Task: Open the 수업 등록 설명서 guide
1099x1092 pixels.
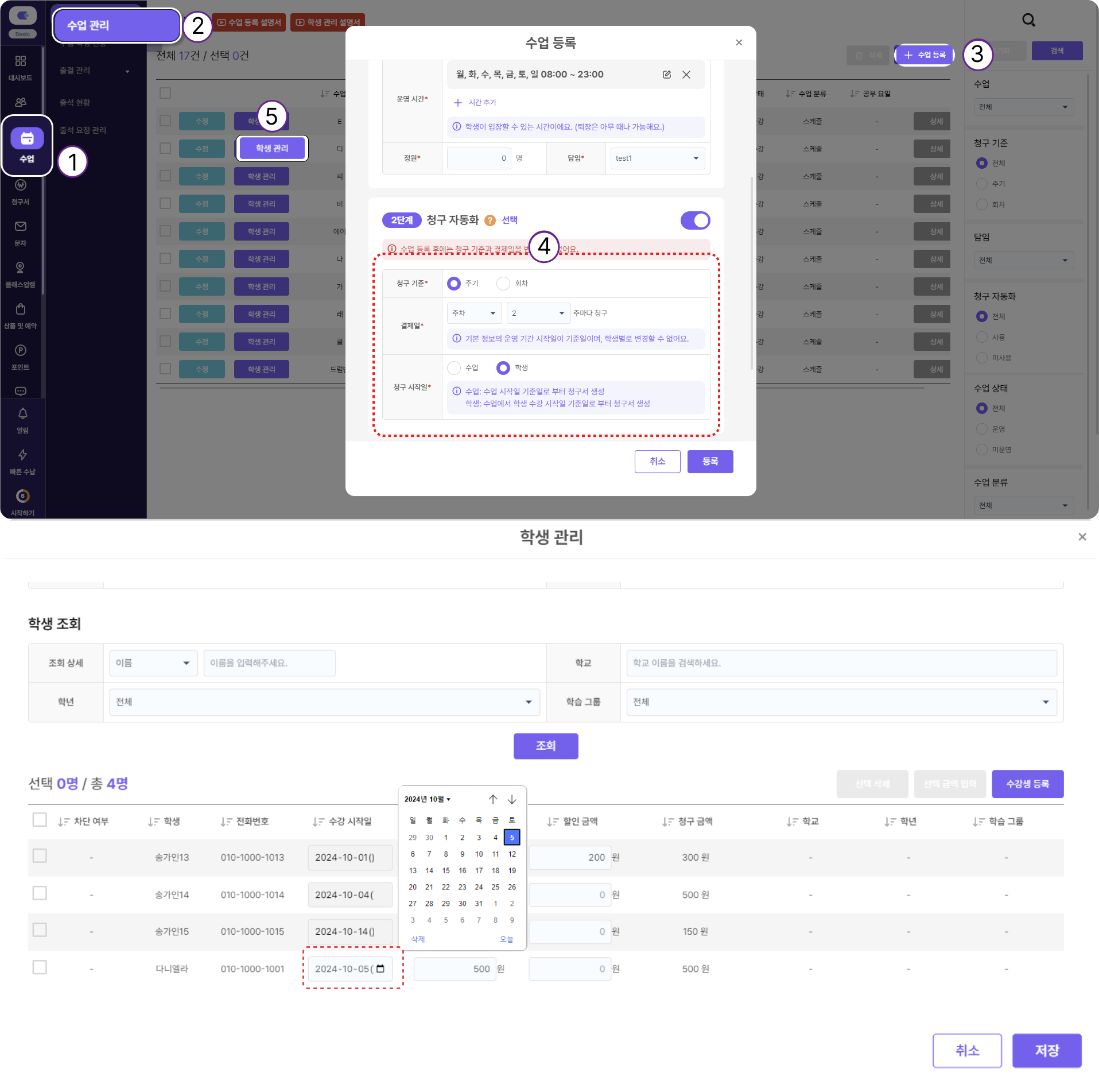Action: point(249,22)
